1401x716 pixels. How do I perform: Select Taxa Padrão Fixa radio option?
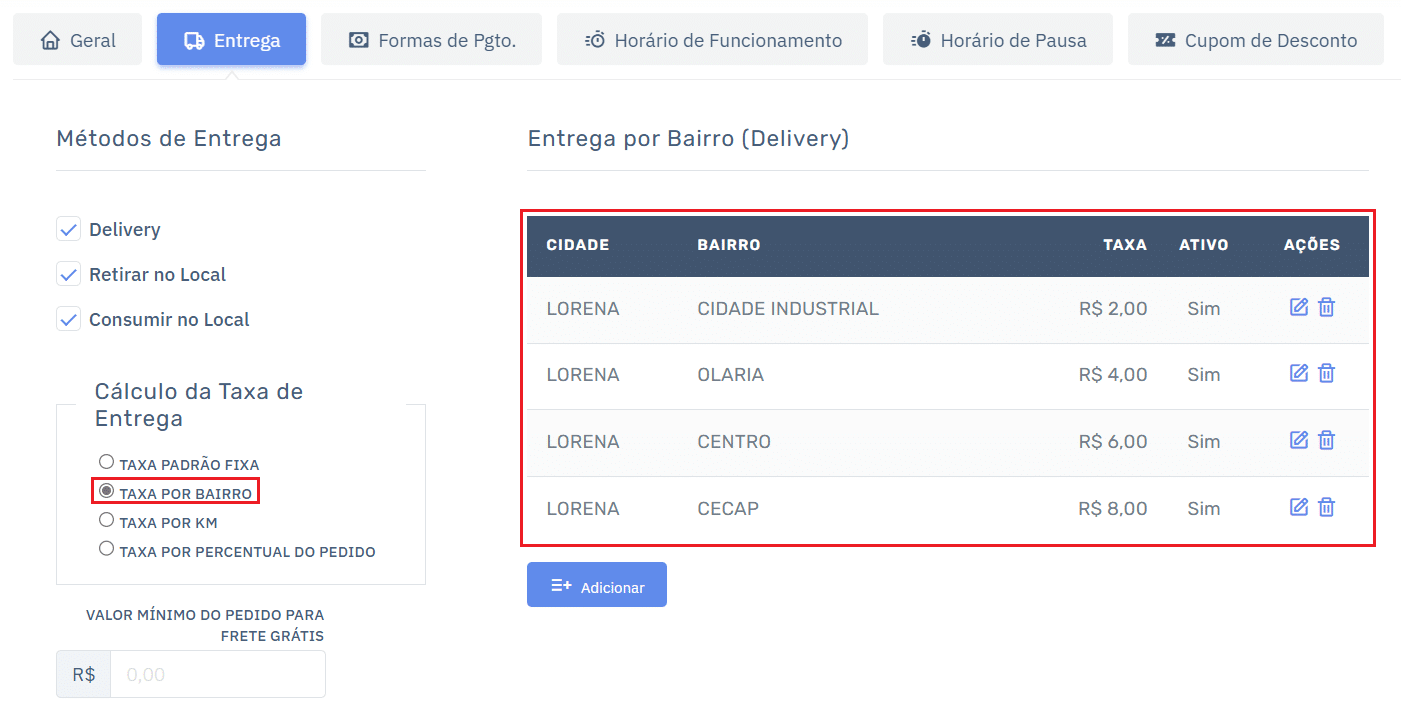point(107,462)
